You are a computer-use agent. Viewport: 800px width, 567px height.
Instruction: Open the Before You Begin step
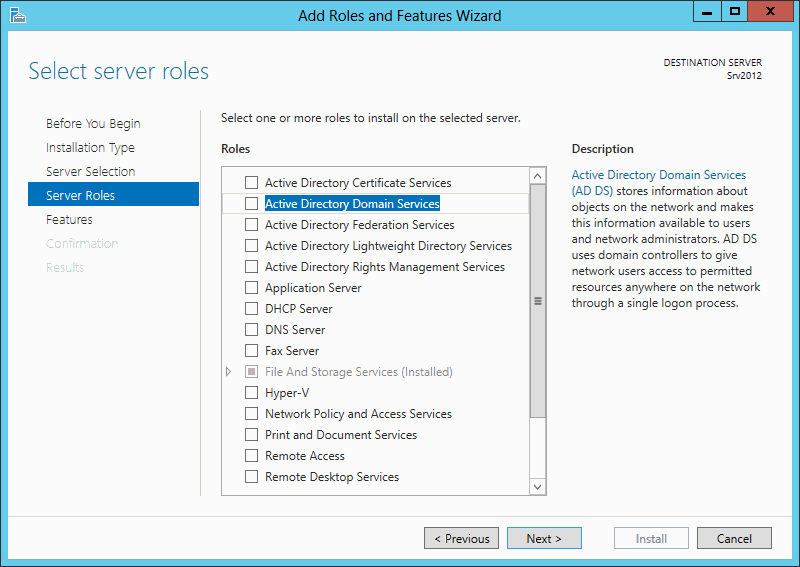coord(93,124)
